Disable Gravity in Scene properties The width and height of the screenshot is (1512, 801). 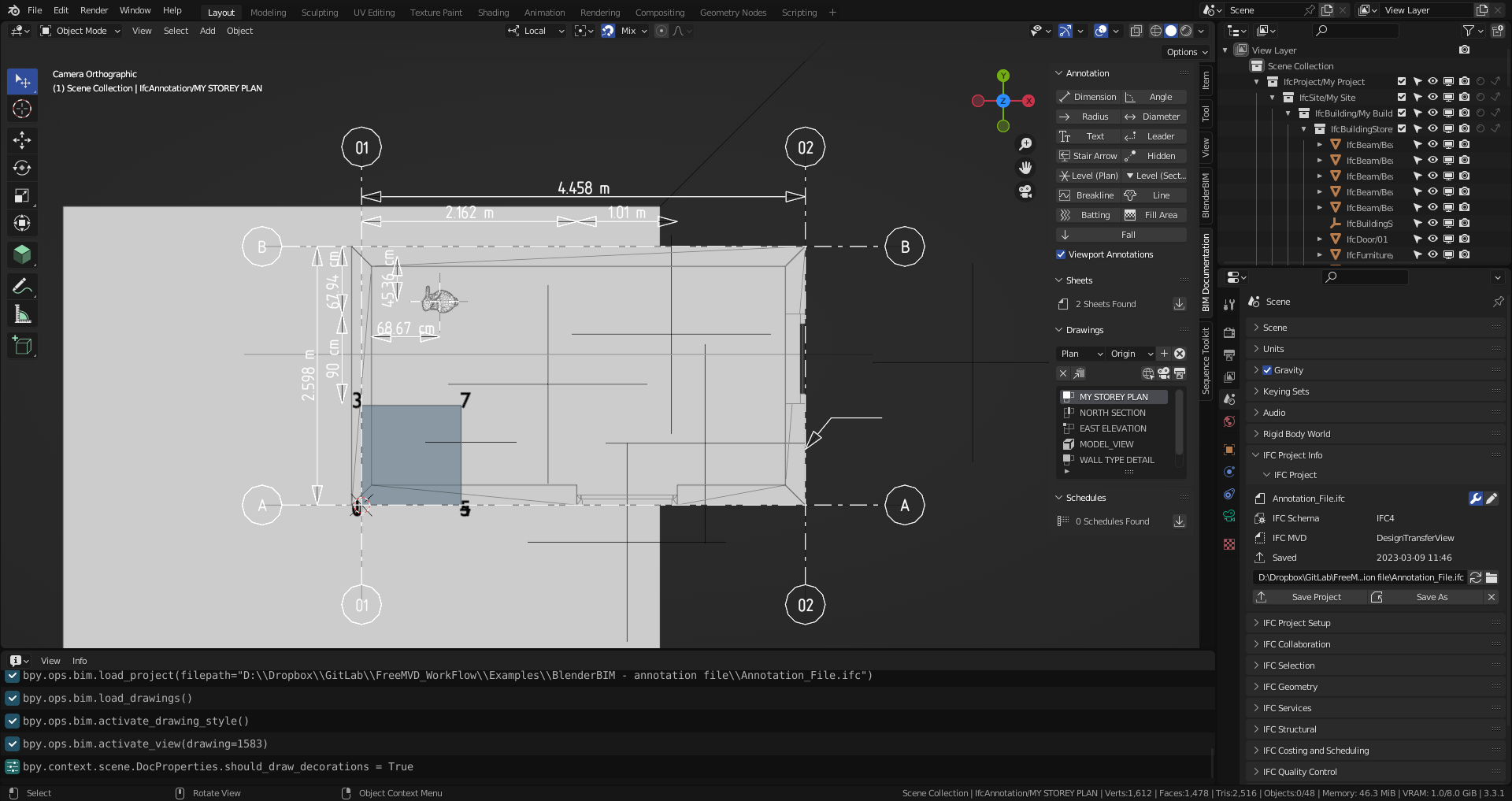(x=1268, y=369)
